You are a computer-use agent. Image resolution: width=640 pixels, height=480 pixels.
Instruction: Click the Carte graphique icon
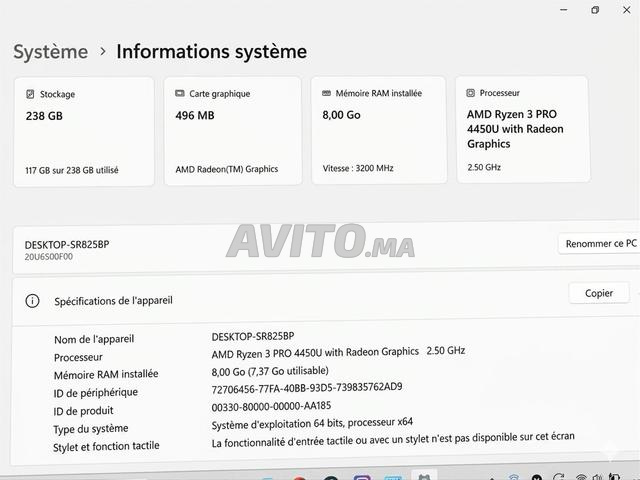pyautogui.click(x=180, y=93)
